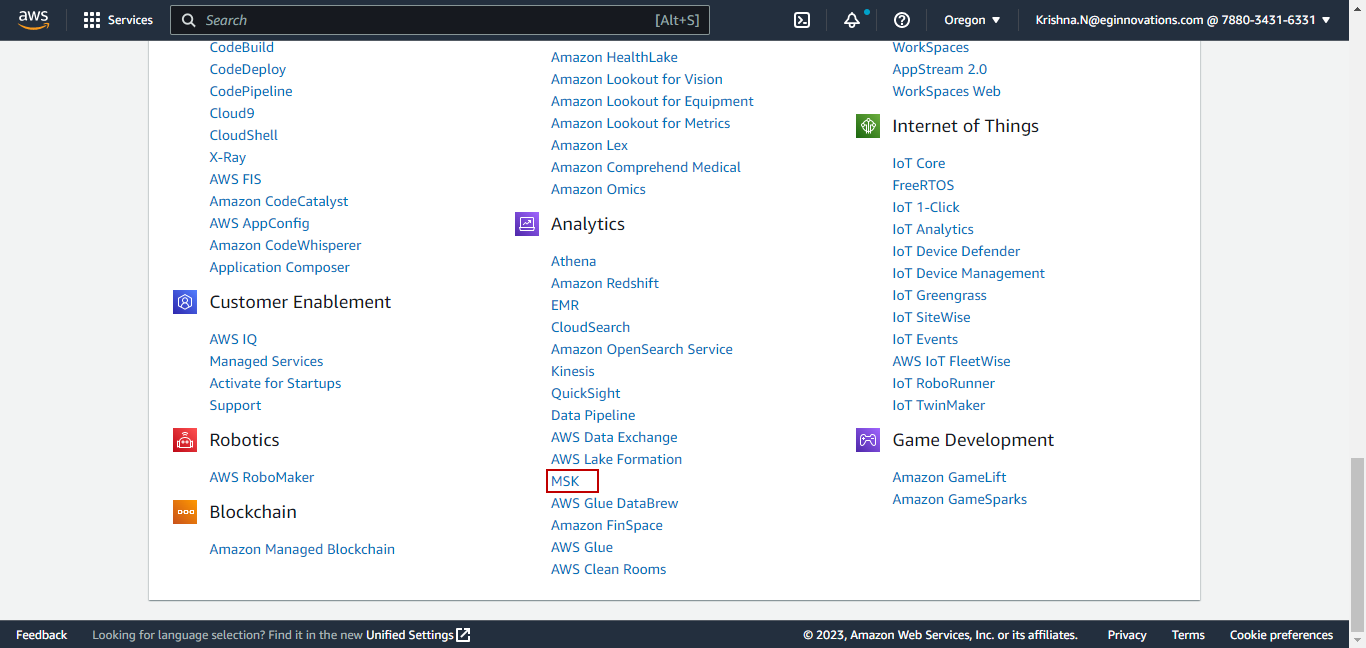Open Unified Settings link in footer
Screen dimensions: 1366x648
418,635
